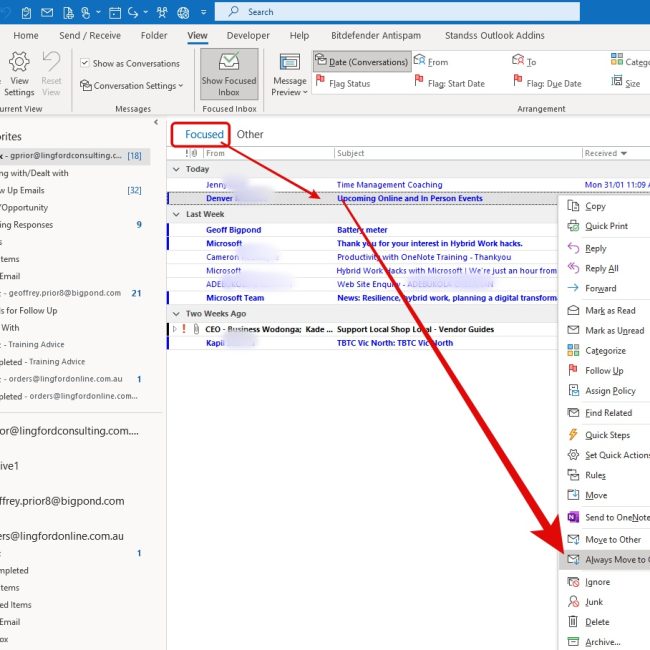Screen dimensions: 650x650
Task: Open Conversation Settings dropdown
Action: (131, 85)
